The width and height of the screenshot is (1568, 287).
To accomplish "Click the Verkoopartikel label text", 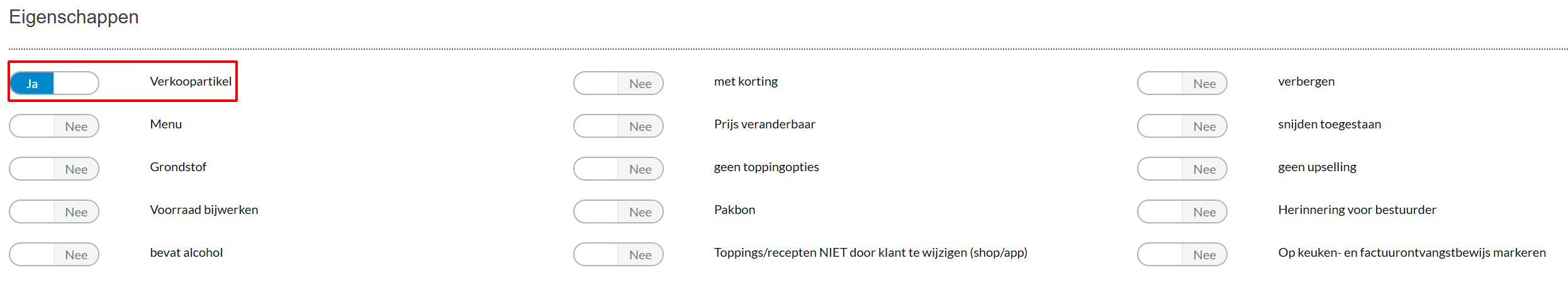I will click(x=191, y=81).
